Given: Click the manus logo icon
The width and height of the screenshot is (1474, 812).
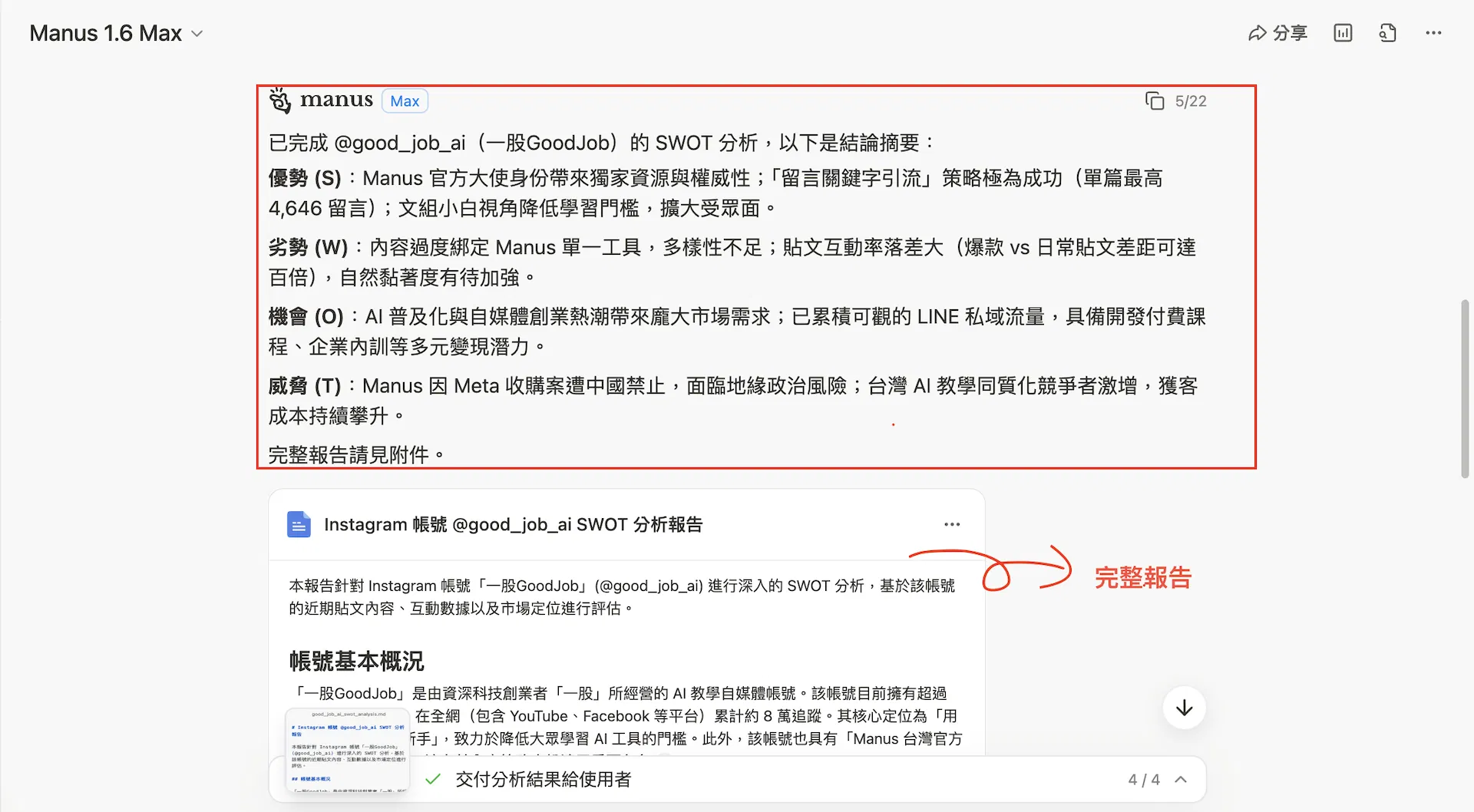Looking at the screenshot, I should tap(280, 101).
